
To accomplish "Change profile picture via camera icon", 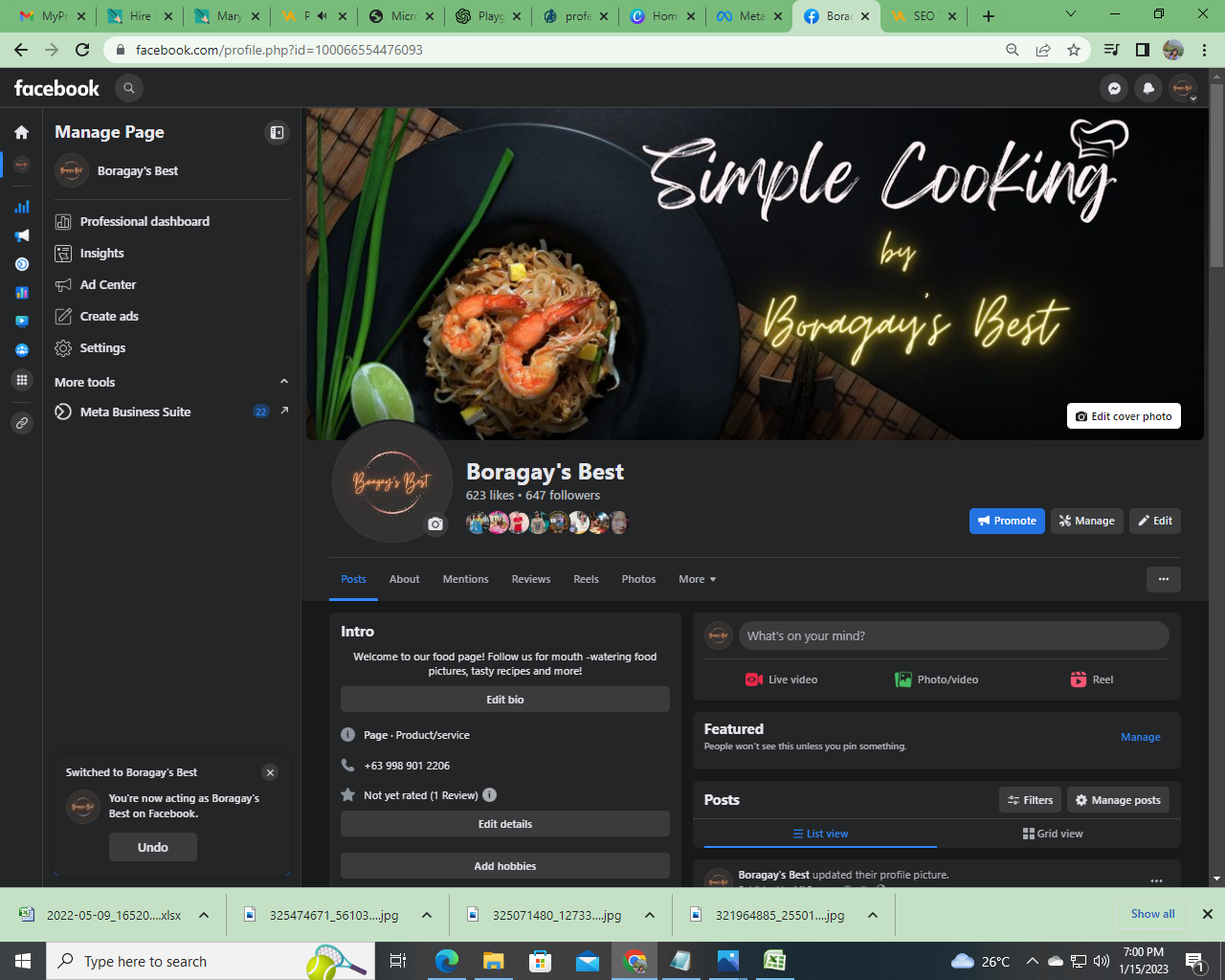I will [x=435, y=523].
